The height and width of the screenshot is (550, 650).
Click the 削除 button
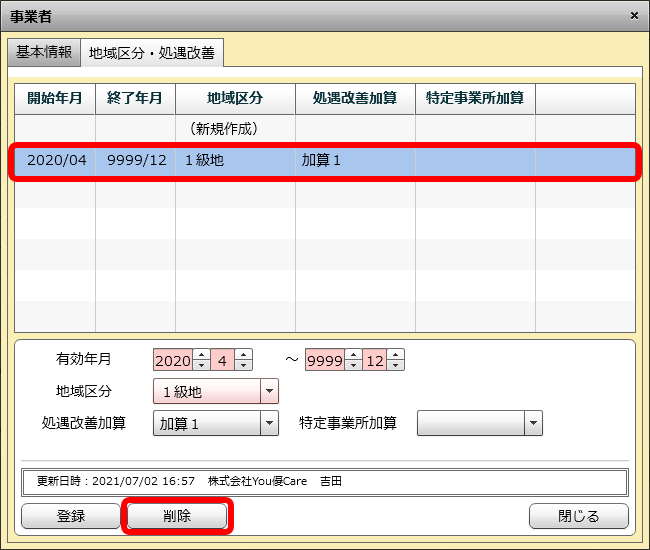(177, 516)
